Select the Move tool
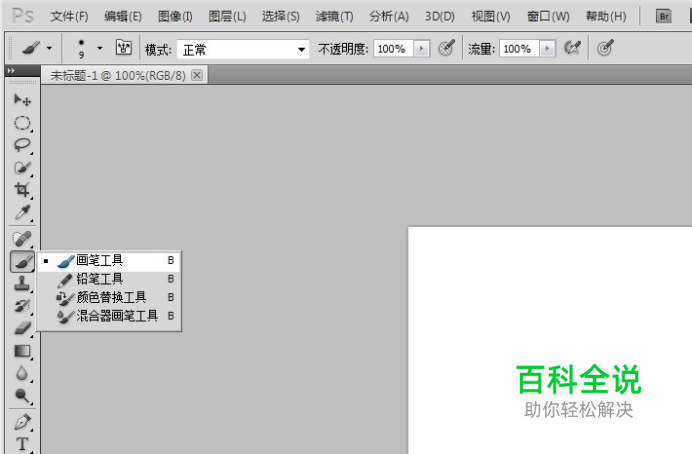This screenshot has height=454, width=692. click(22, 100)
